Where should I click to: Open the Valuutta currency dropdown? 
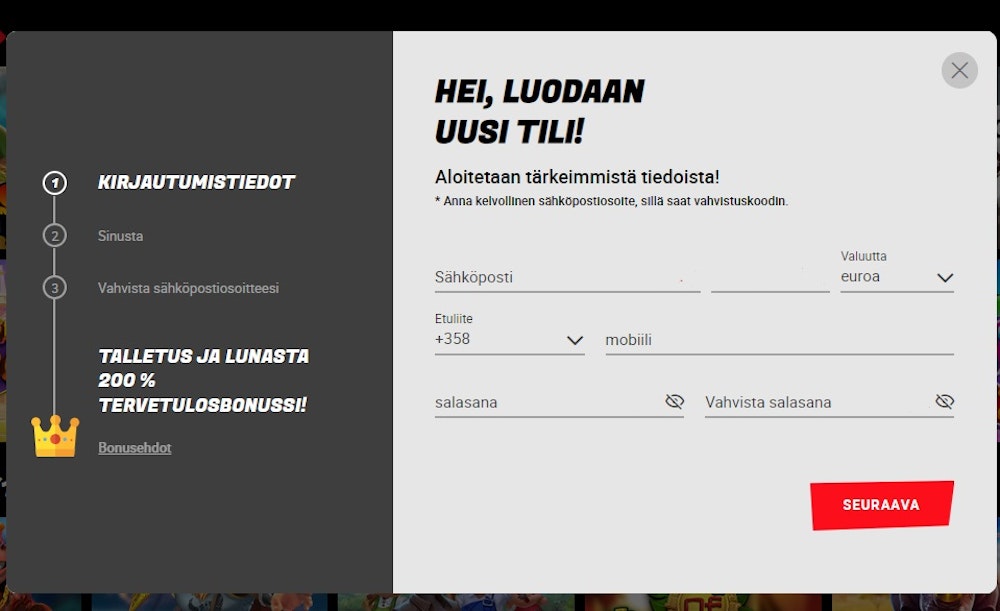896,277
